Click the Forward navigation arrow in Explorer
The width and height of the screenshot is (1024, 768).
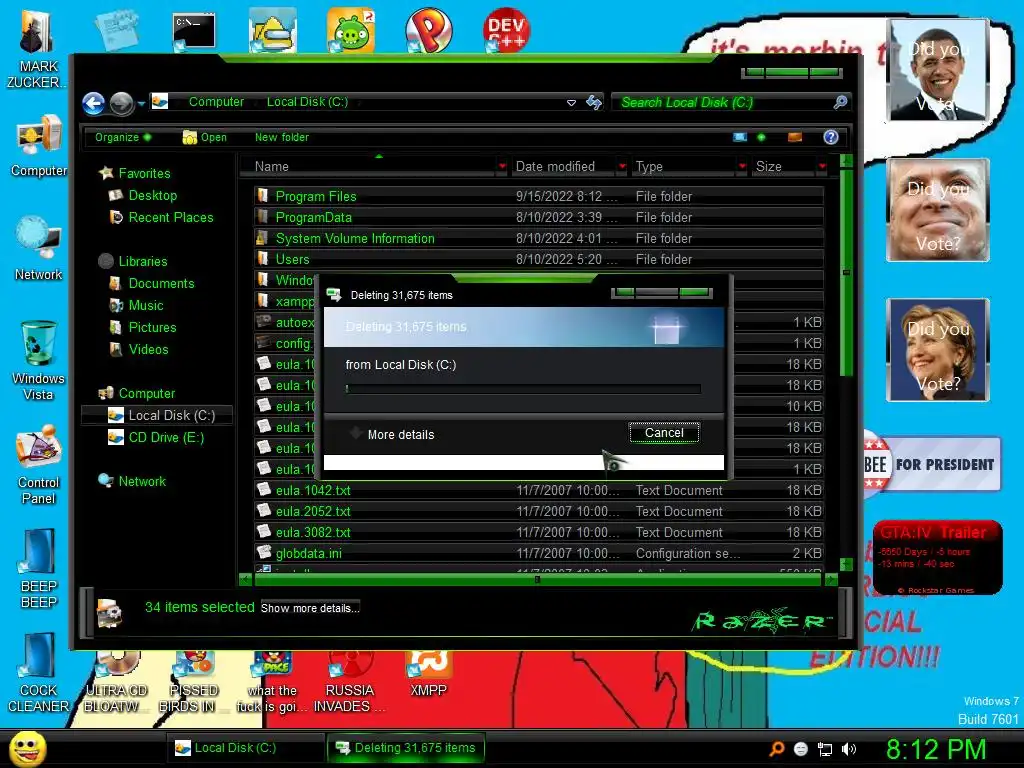[122, 103]
